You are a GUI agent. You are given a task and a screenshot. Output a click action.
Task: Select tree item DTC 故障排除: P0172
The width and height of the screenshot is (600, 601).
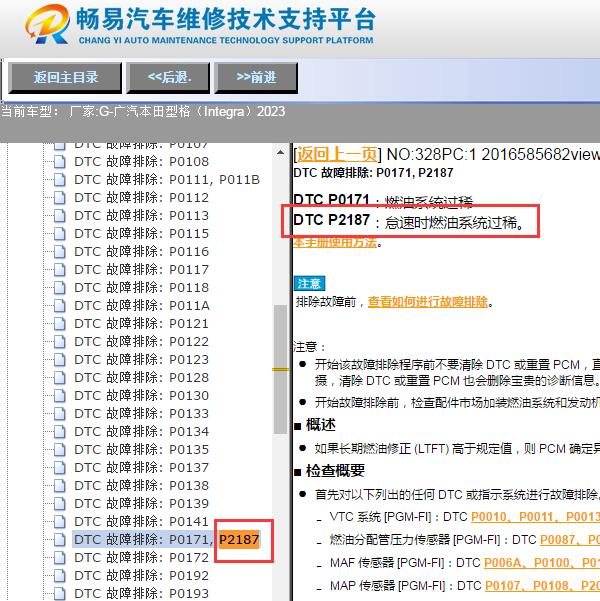pos(141,558)
